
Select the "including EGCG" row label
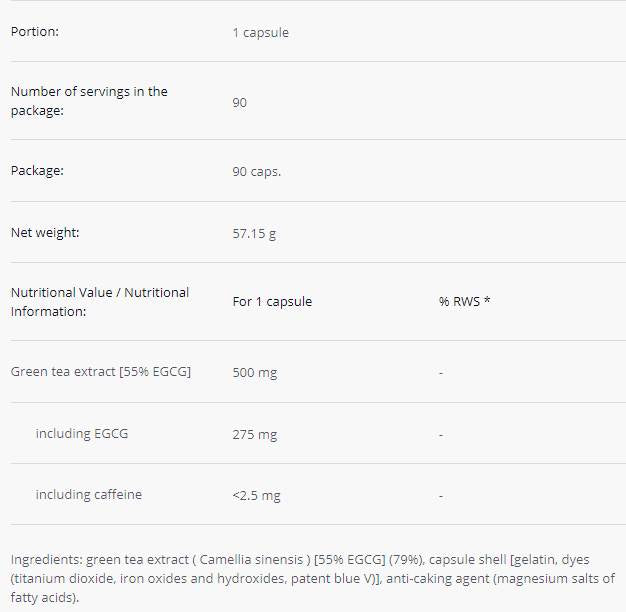click(82, 433)
